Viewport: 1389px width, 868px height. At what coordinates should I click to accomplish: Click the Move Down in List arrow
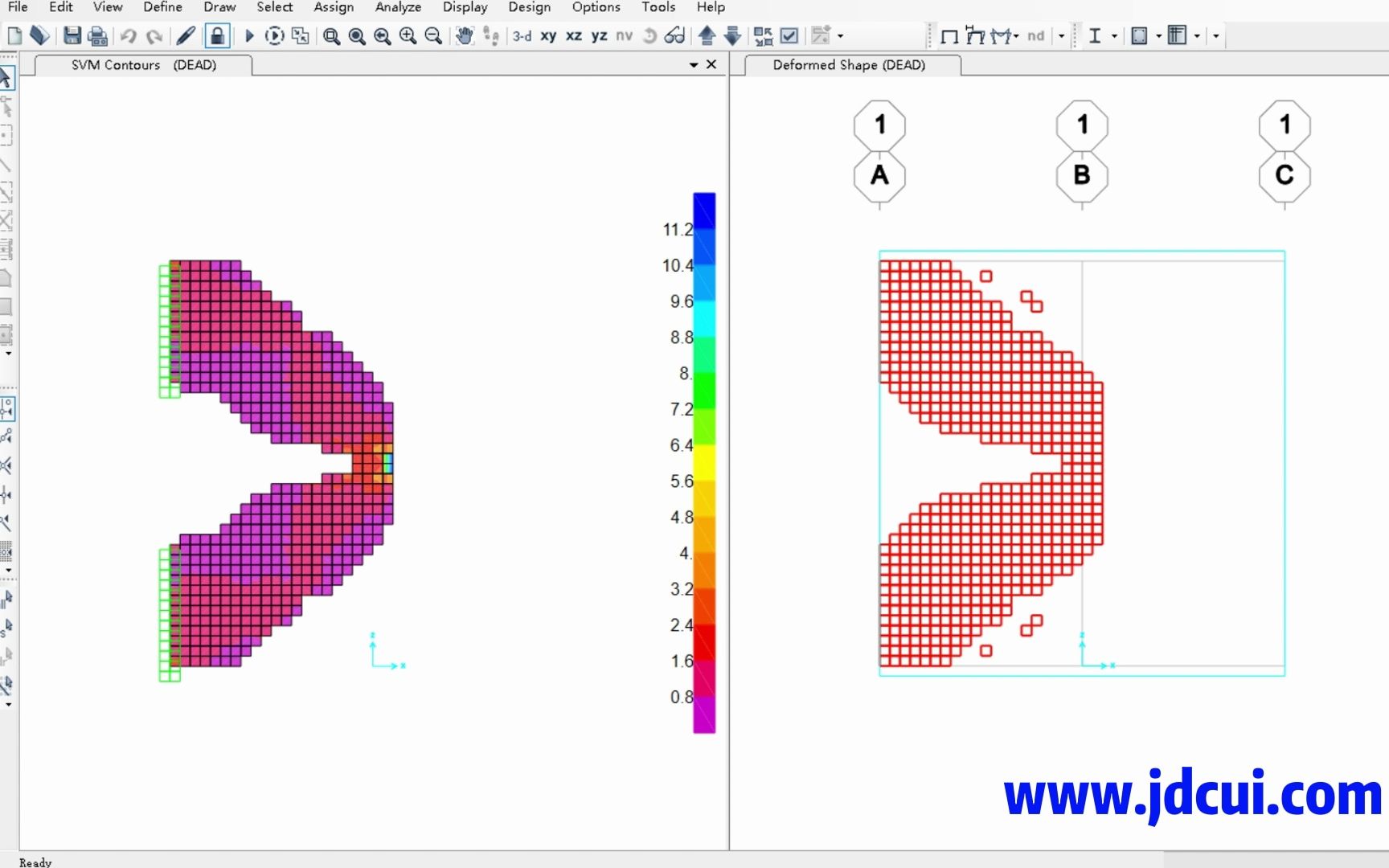click(732, 35)
